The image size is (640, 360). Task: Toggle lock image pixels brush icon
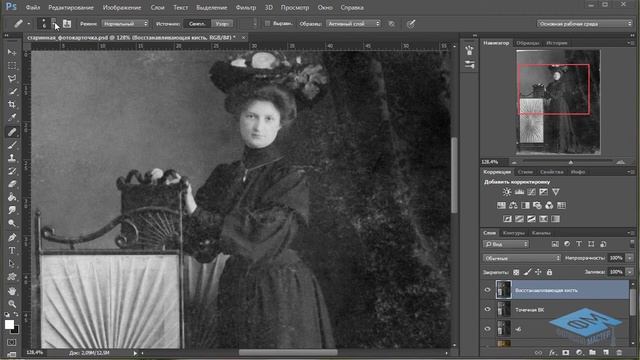(x=527, y=272)
